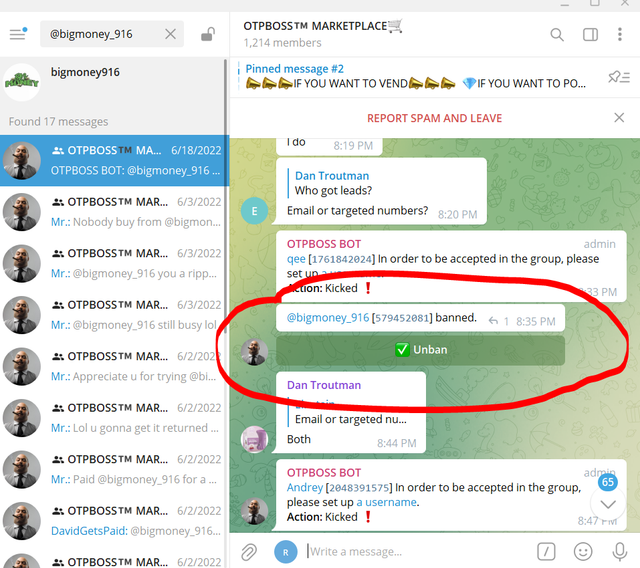
Task: Toggle the right info sidebar panel
Action: pyautogui.click(x=590, y=34)
